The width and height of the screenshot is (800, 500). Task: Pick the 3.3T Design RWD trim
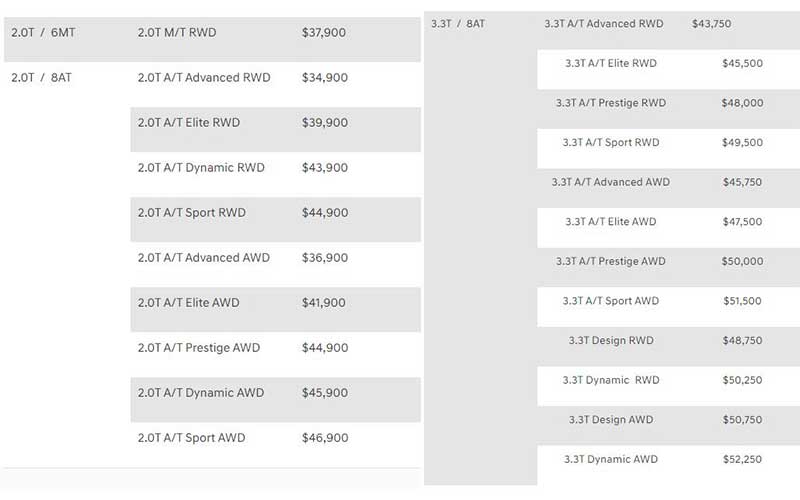611,341
